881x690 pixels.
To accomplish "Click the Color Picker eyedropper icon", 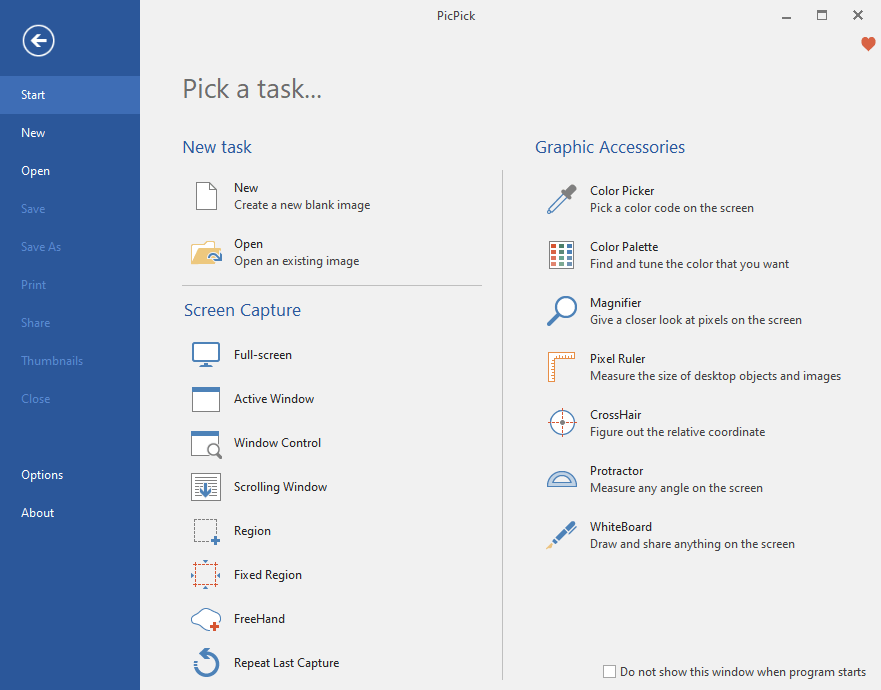I will (561, 199).
